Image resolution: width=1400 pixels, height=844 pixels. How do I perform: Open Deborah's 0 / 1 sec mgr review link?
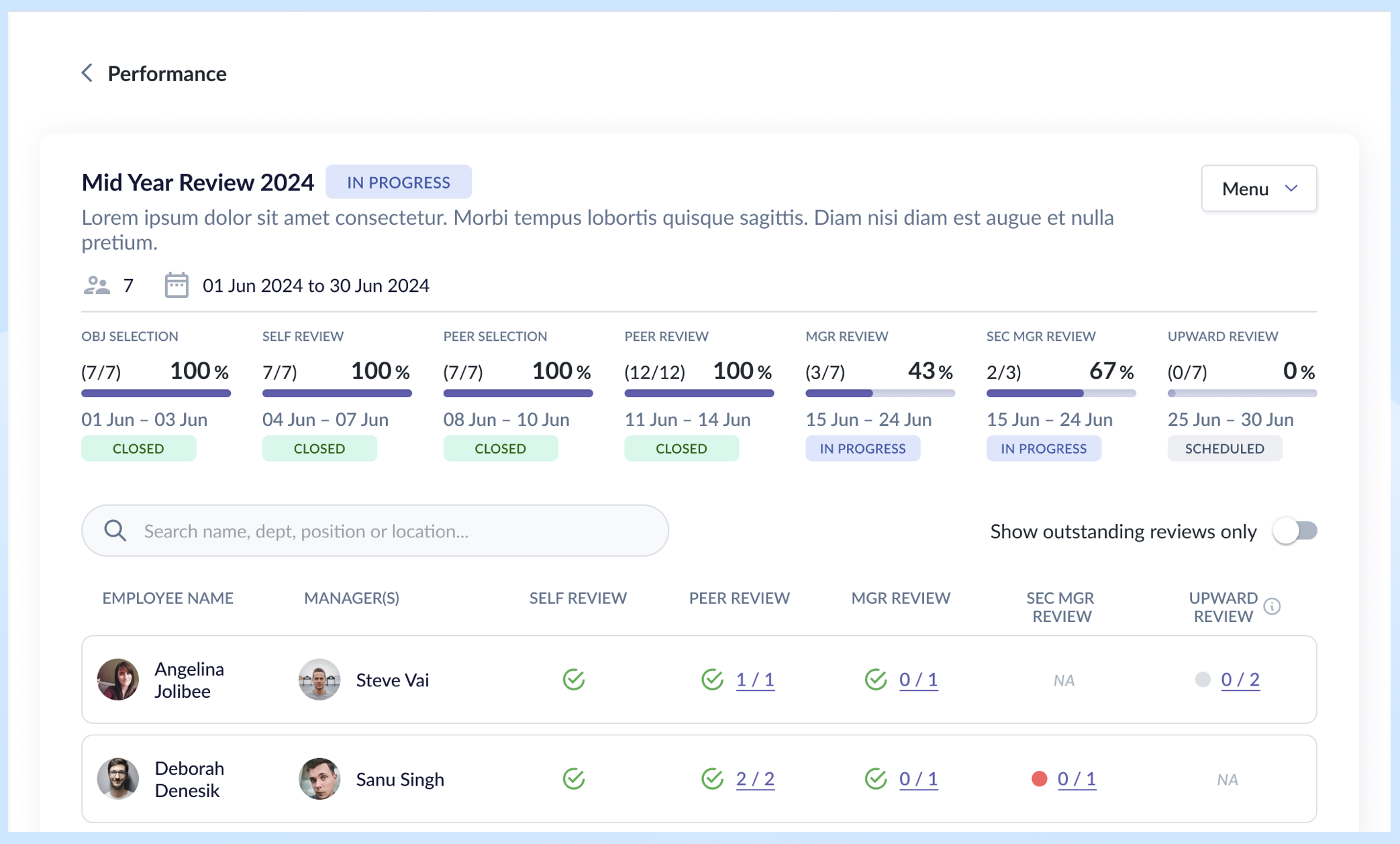point(1077,778)
